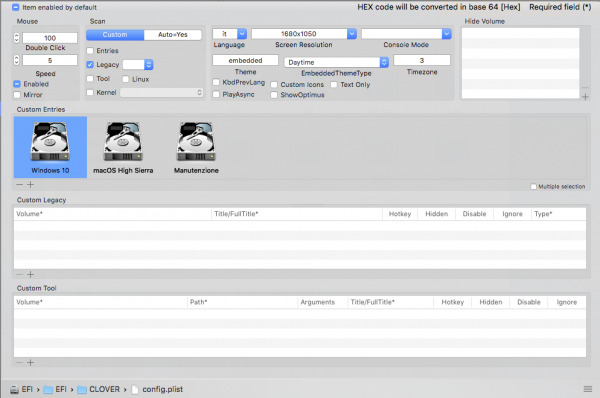Click the Custom Legacy Disable header
The width and height of the screenshot is (600, 398).
coord(474,214)
